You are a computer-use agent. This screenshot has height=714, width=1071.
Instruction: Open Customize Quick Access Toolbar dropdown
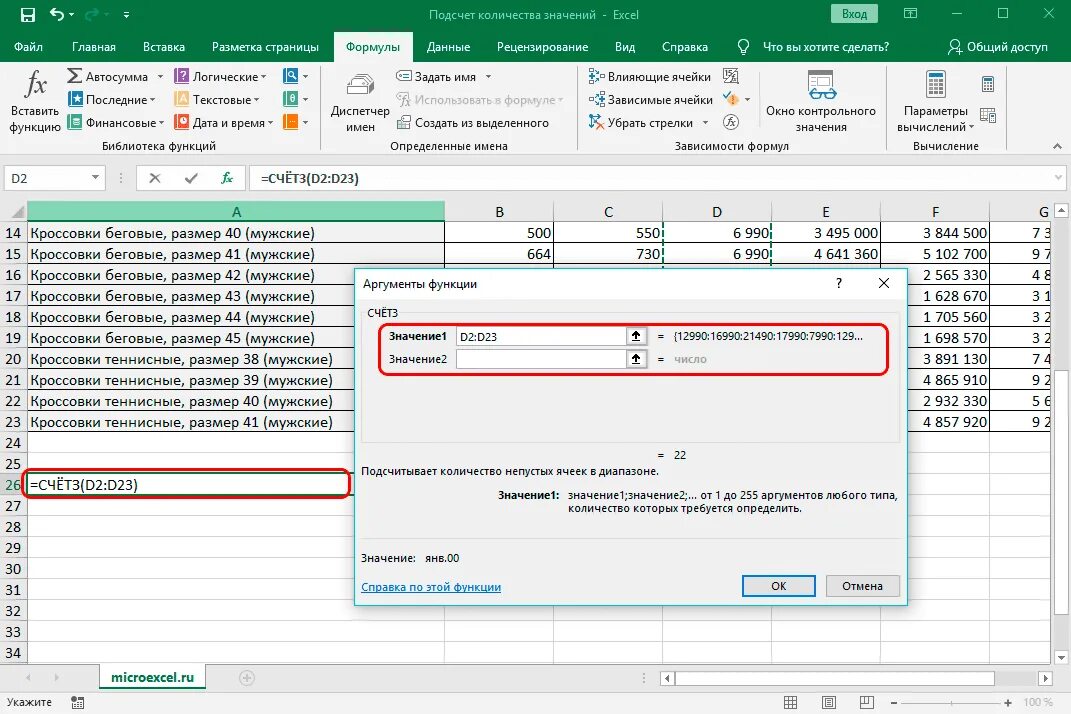click(x=126, y=14)
